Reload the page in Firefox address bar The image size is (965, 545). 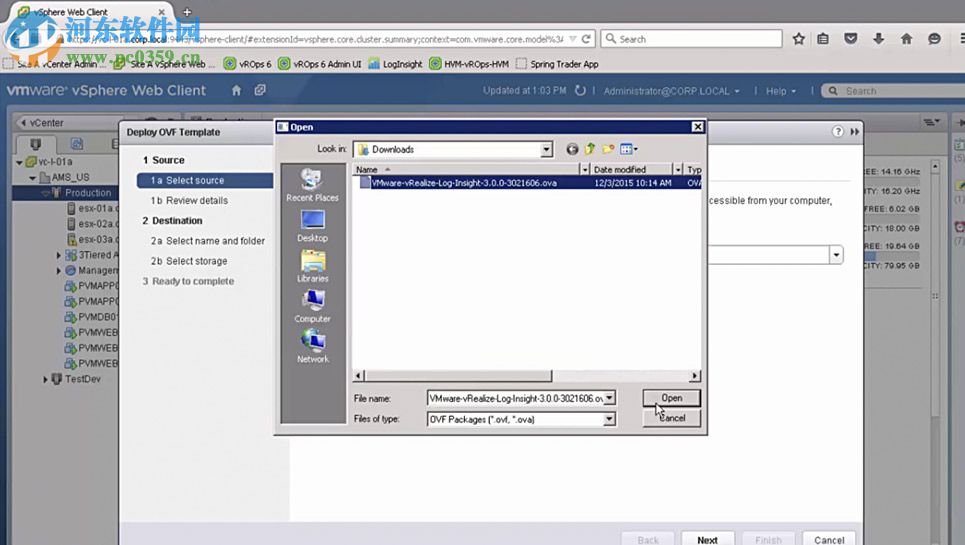tap(587, 39)
